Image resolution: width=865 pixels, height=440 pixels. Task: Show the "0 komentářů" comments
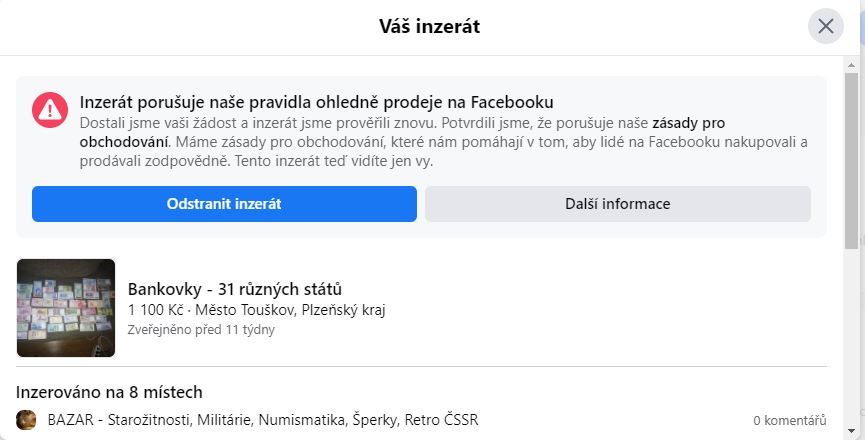pos(790,421)
